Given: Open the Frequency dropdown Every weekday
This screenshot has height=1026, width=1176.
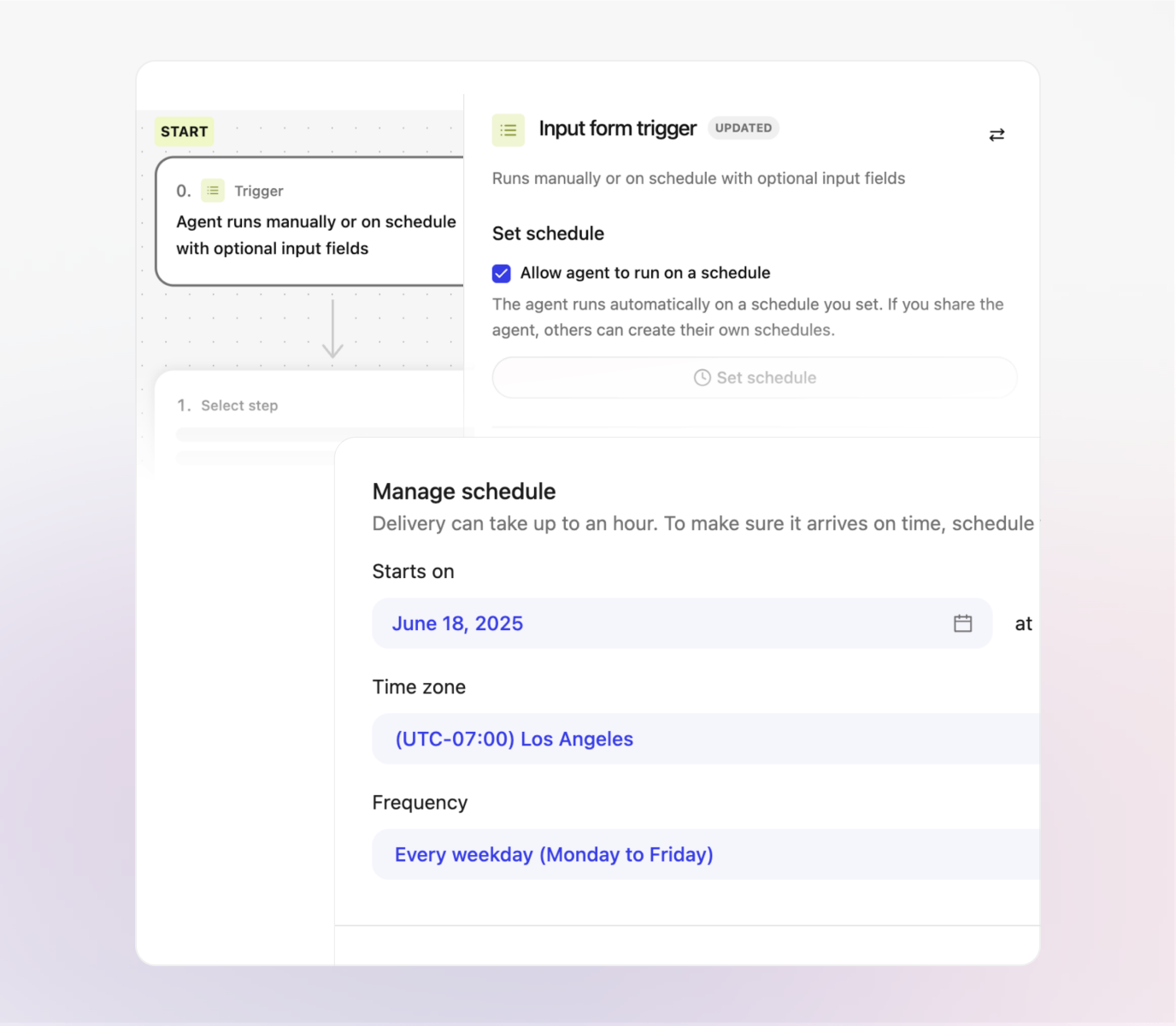Looking at the screenshot, I should (x=706, y=854).
